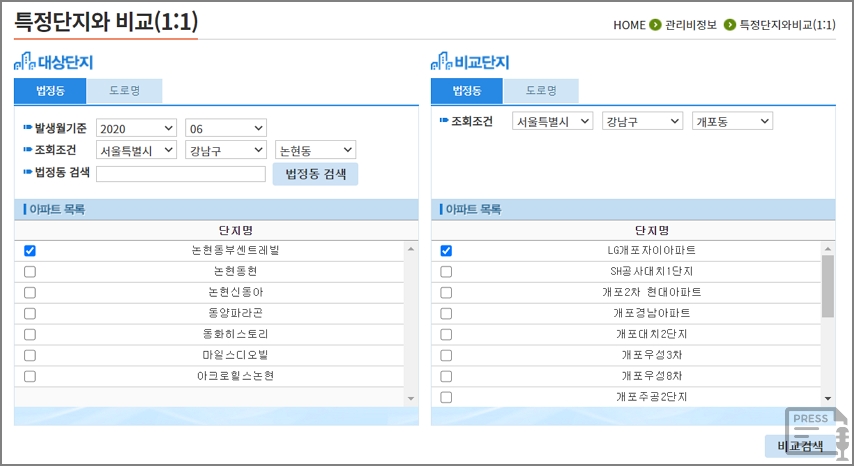The width and height of the screenshot is (854, 466).
Task: Check the SH공사대치1단지 checkbox
Action: pos(446,272)
